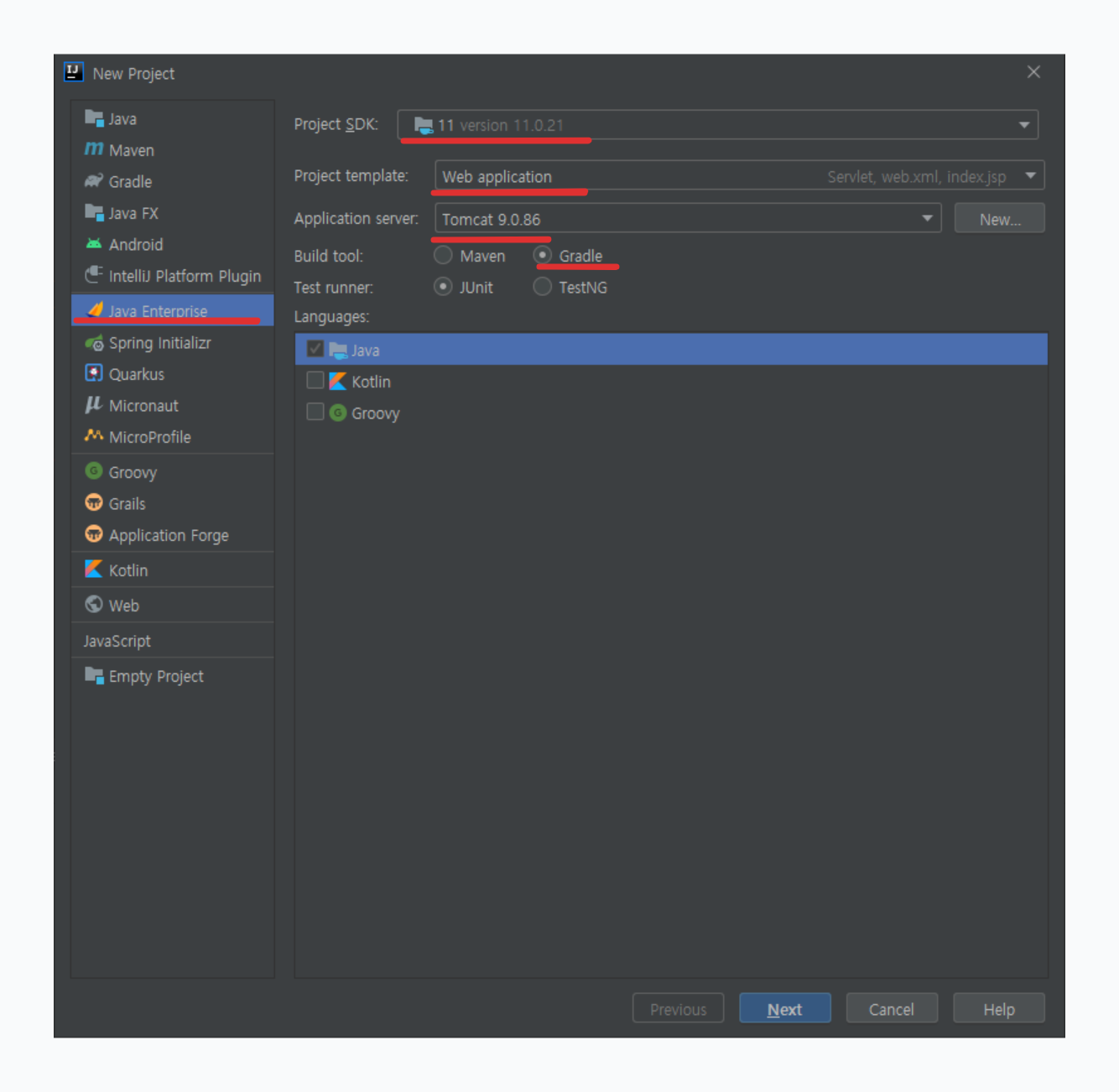Screen dimensions: 1119x1092
Task: Click the Next button
Action: pos(784,1009)
